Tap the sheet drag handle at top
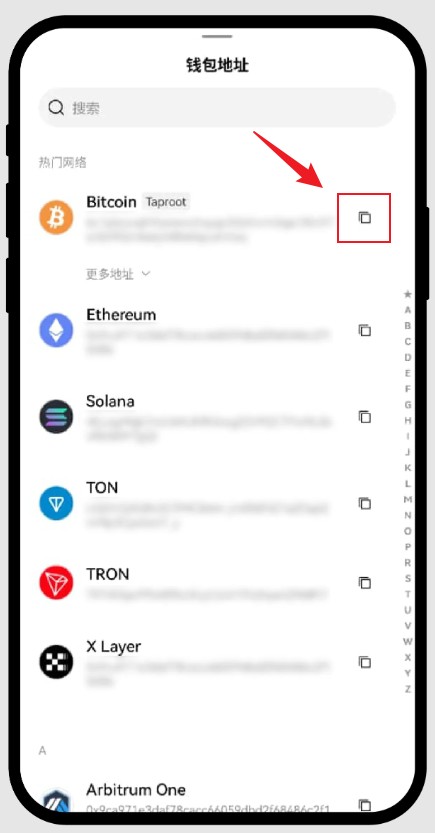Screen dimensions: 435x833 [x=217, y=36]
